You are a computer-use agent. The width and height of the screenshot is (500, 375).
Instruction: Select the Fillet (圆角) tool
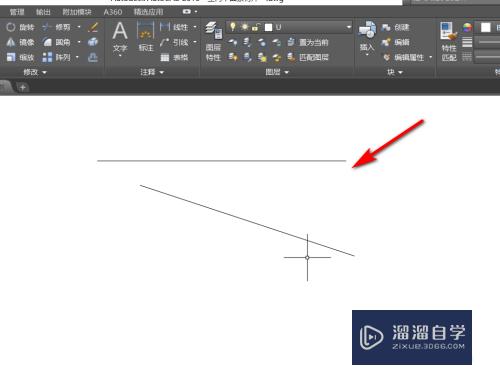pyautogui.click(x=56, y=42)
